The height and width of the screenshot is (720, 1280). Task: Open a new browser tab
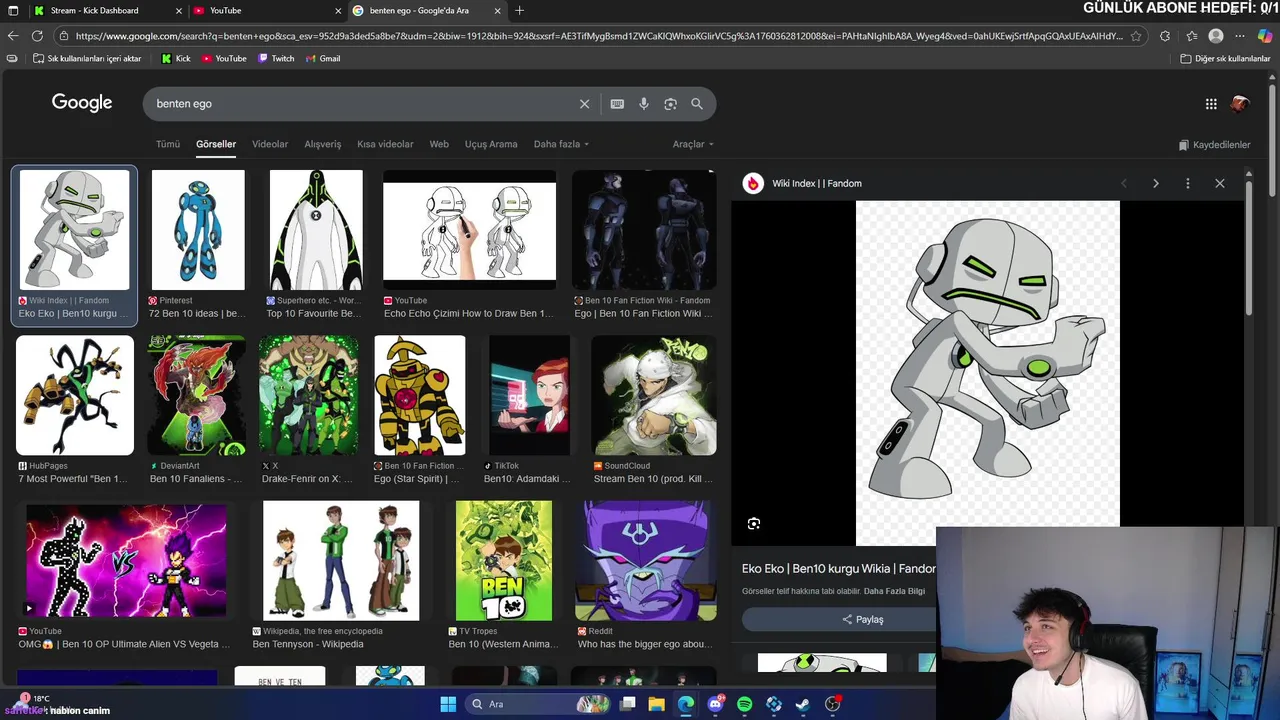(x=519, y=11)
